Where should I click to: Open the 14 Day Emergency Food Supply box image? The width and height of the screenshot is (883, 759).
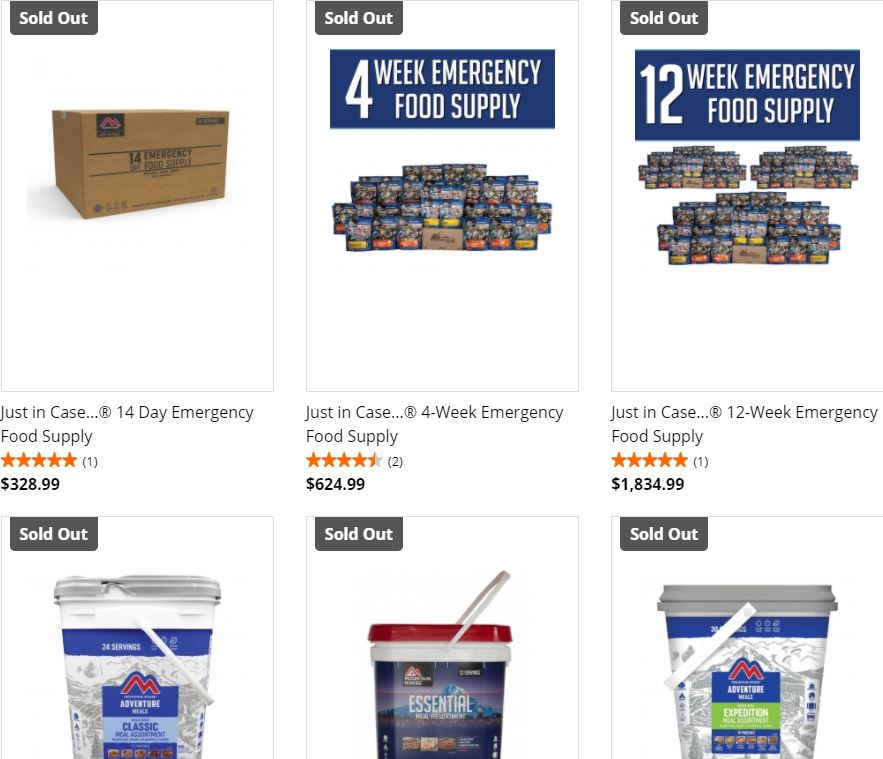[x=137, y=195]
